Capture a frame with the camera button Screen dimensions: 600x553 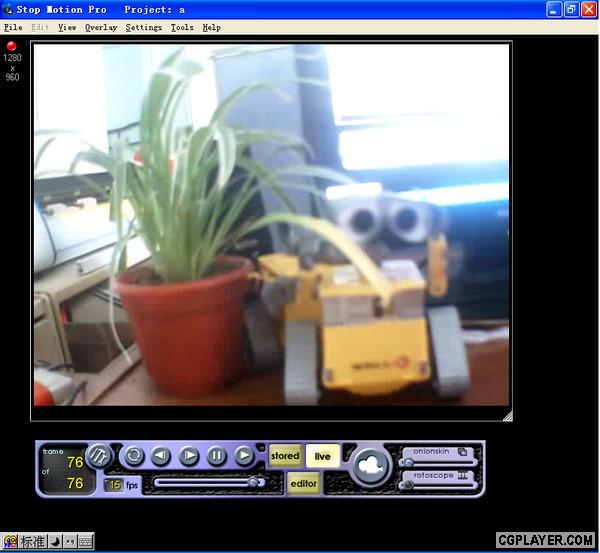(370, 467)
